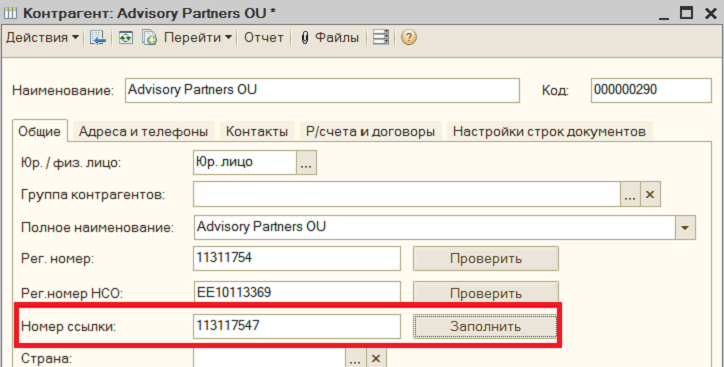Click Проверить next to Рег.номер НСО

[486, 293]
